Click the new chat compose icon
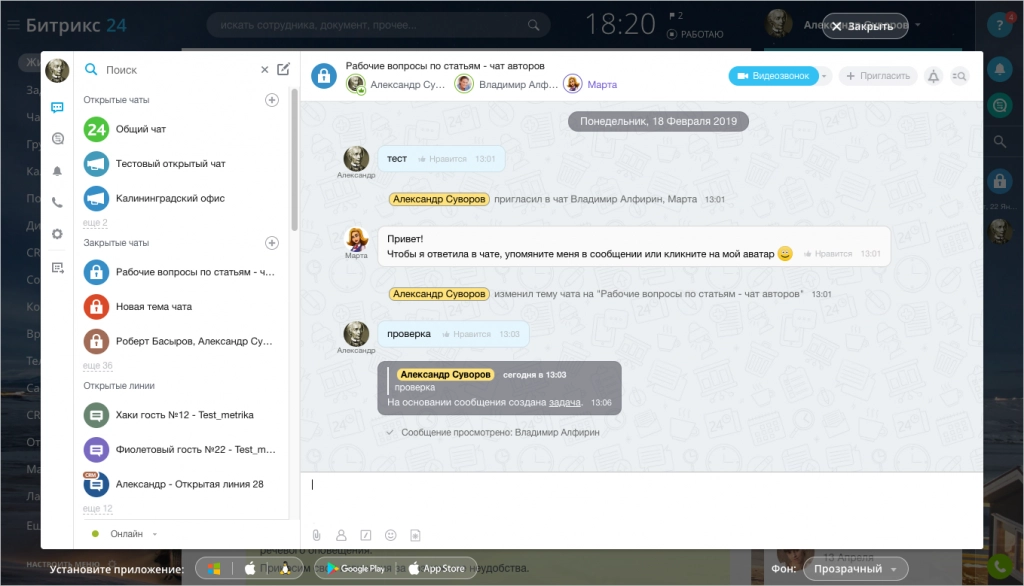Screen dimensions: 1024x586 tap(284, 70)
